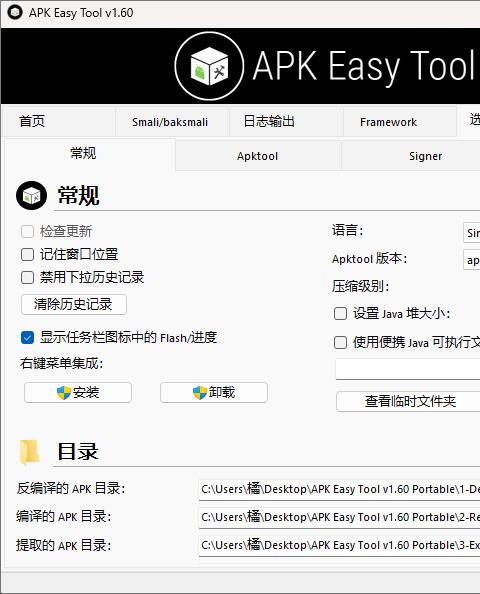Click the cube icon beside 常规 heading
Image resolution: width=480 pixels, height=594 pixels.
31,195
